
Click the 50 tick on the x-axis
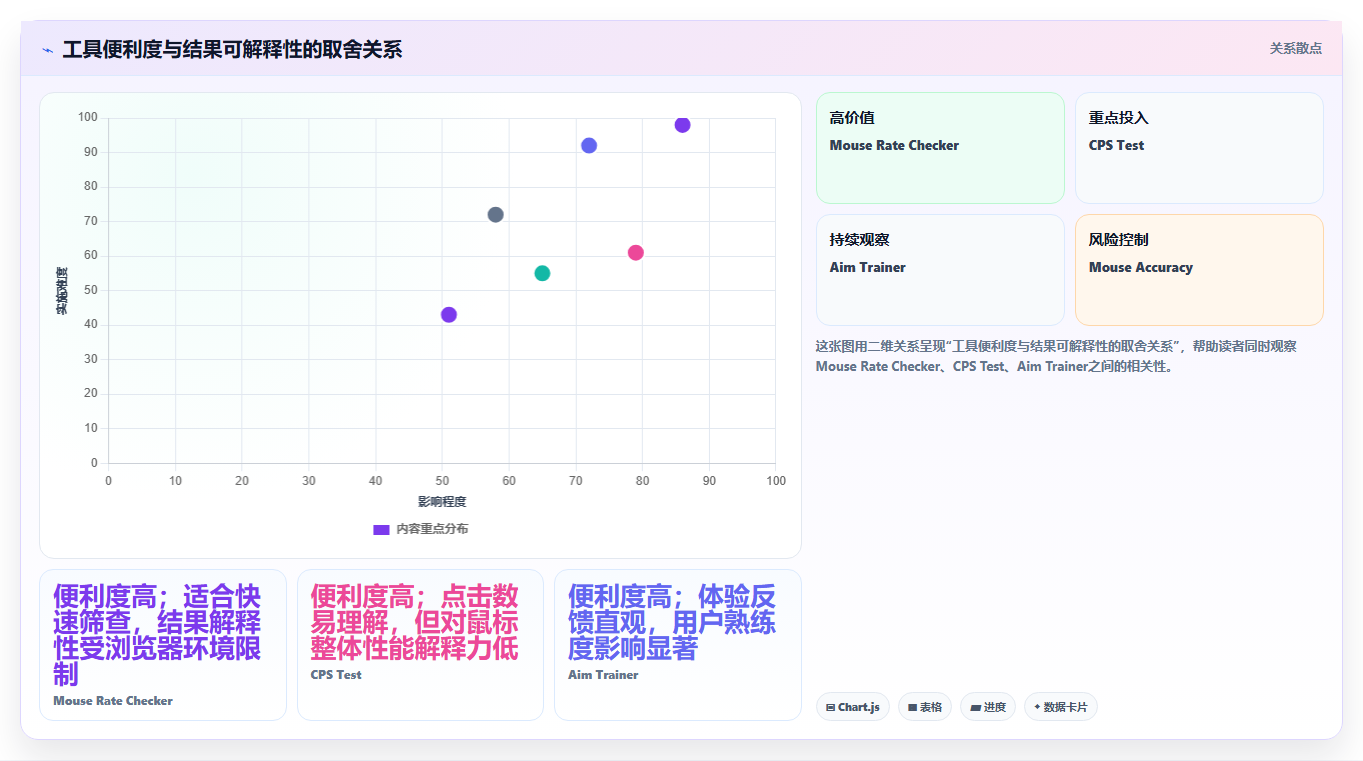[442, 481]
